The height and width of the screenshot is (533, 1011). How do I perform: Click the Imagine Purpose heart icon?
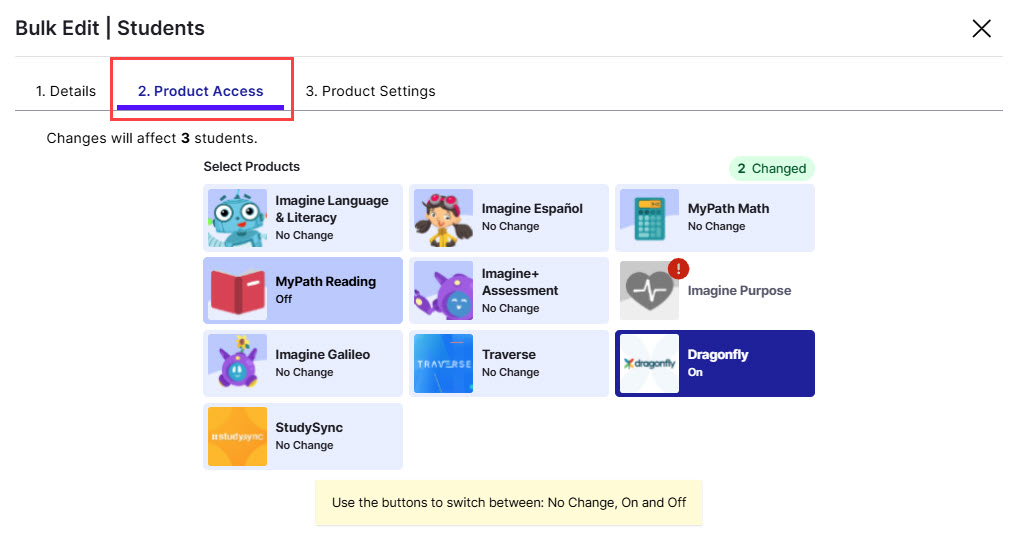click(649, 291)
